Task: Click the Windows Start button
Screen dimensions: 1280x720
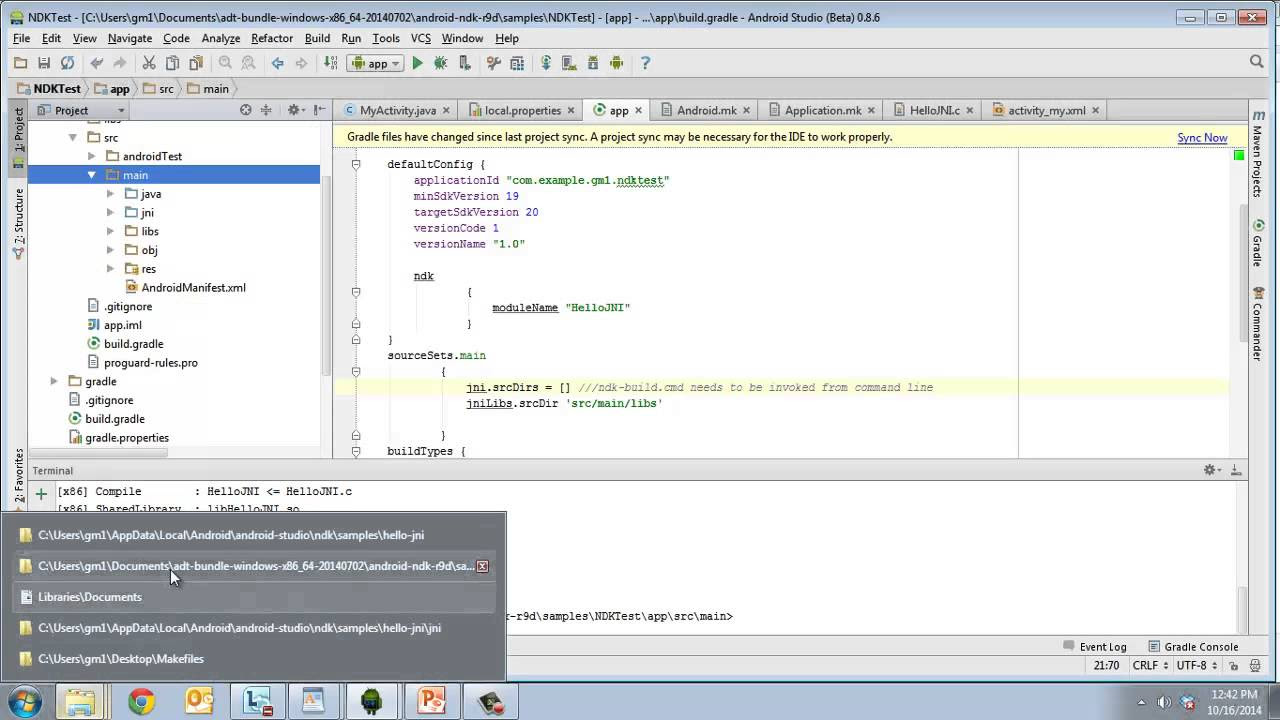Action: 24,702
